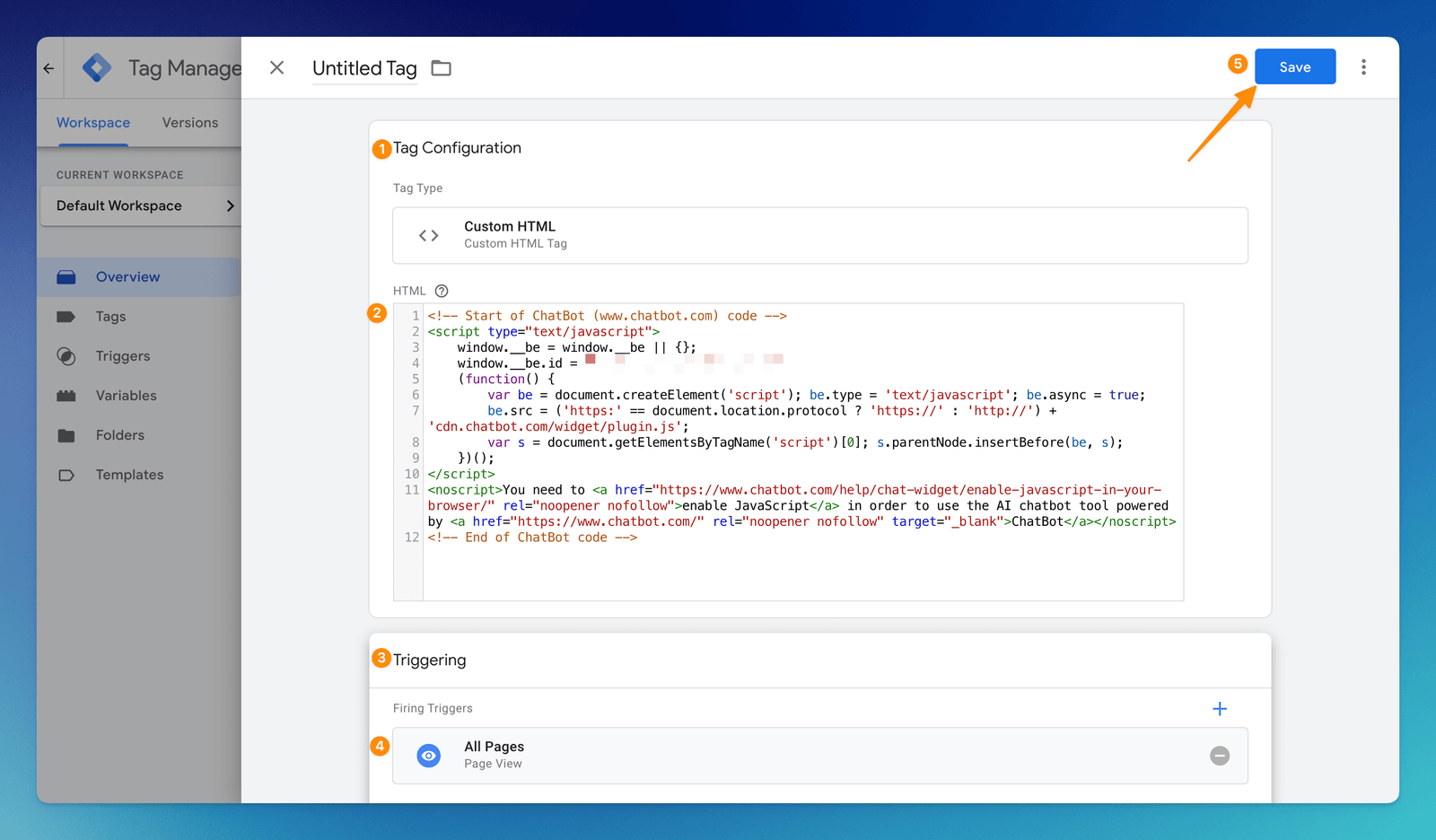Open Folders in the sidebar

pyautogui.click(x=119, y=435)
